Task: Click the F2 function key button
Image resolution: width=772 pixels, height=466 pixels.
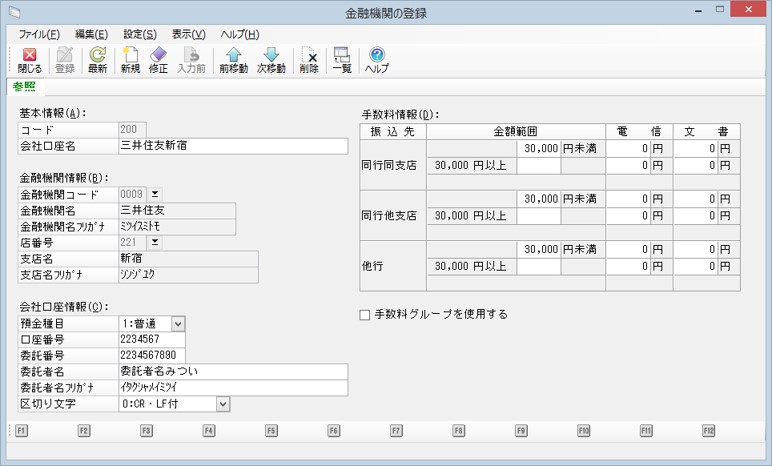Action: click(84, 431)
